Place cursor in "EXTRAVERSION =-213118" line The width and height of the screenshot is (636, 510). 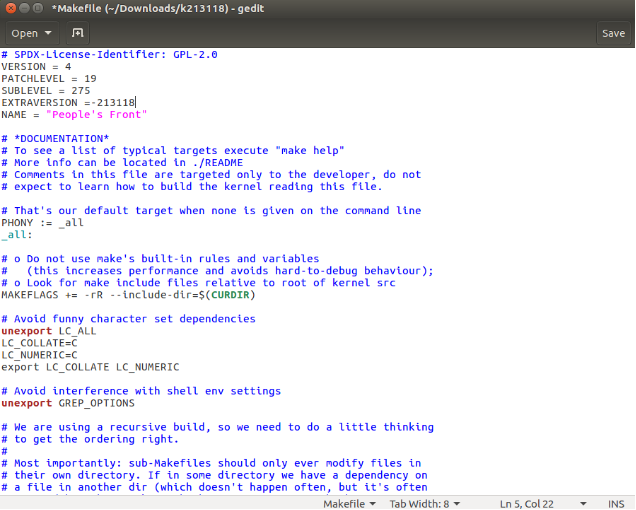click(68, 103)
